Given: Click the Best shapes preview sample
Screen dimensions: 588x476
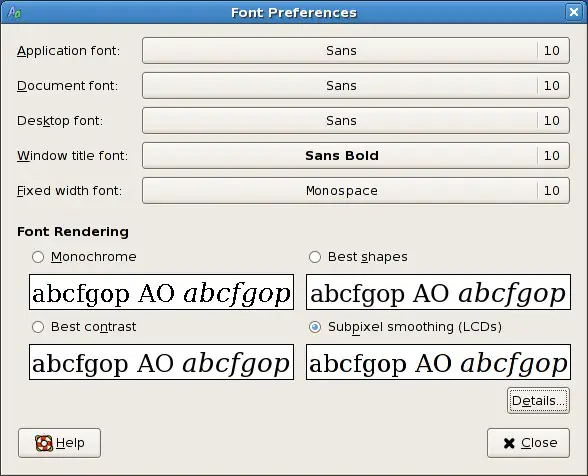Looking at the screenshot, I should click(438, 292).
